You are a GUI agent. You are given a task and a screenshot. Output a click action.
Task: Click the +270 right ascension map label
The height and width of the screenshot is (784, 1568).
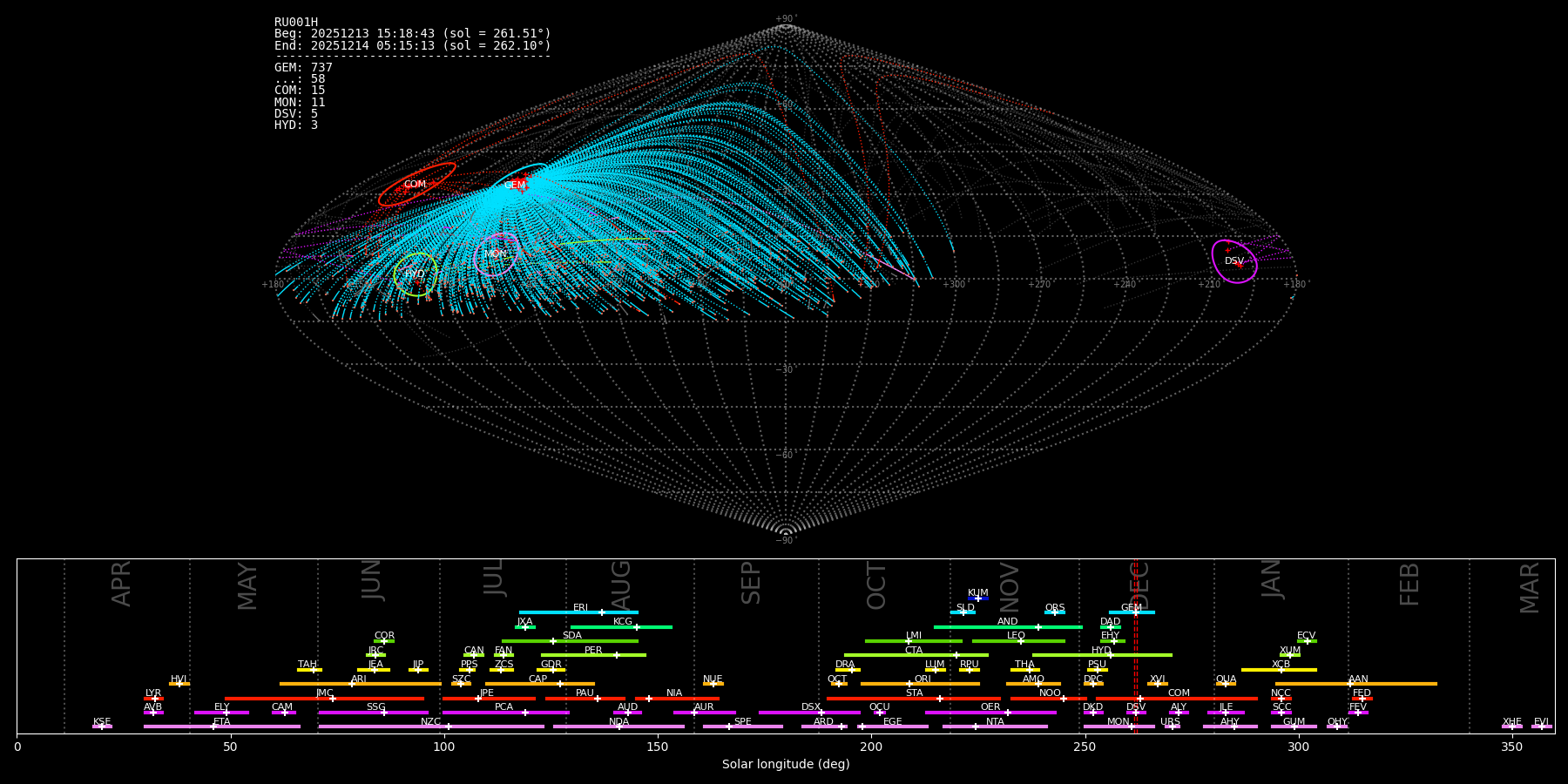1039,284
